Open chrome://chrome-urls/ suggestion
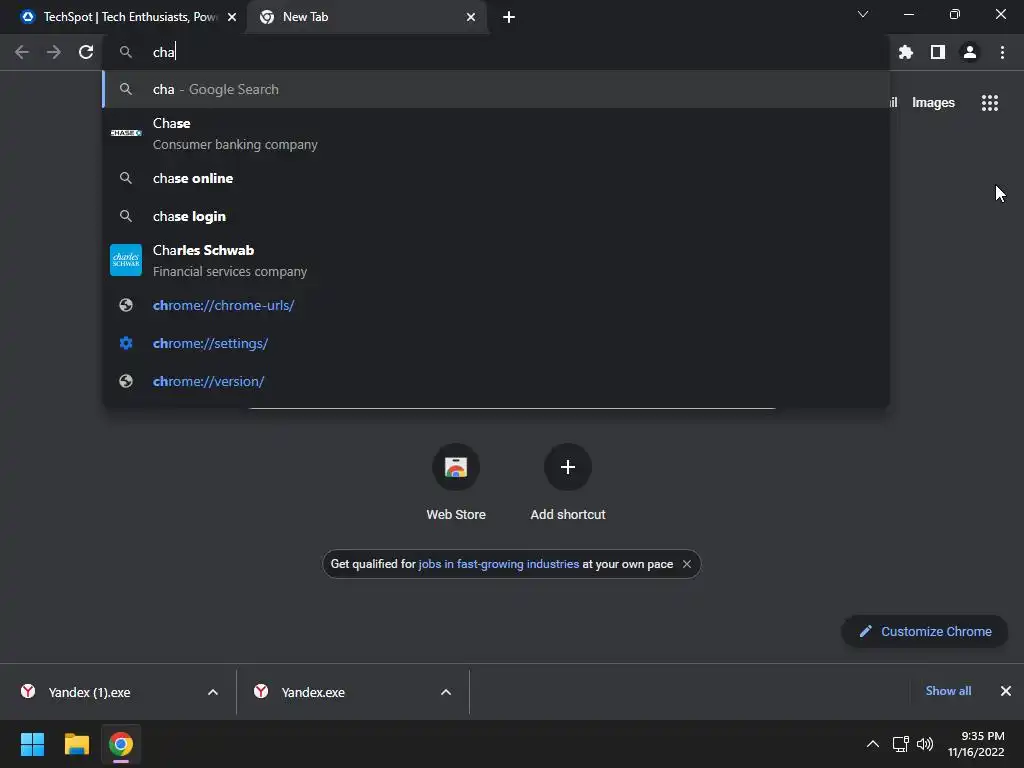Screen dimensions: 1024x768 (x=496, y=305)
